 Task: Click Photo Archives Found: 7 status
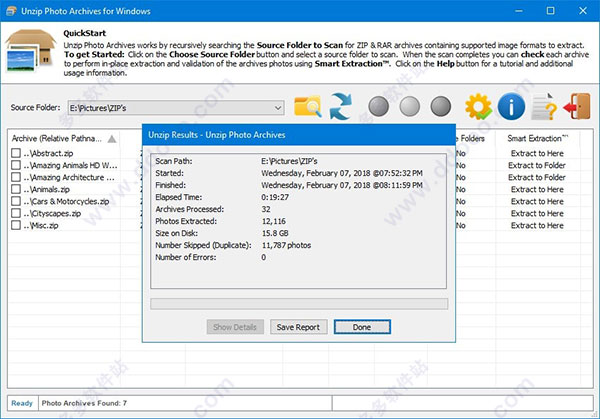click(x=84, y=403)
